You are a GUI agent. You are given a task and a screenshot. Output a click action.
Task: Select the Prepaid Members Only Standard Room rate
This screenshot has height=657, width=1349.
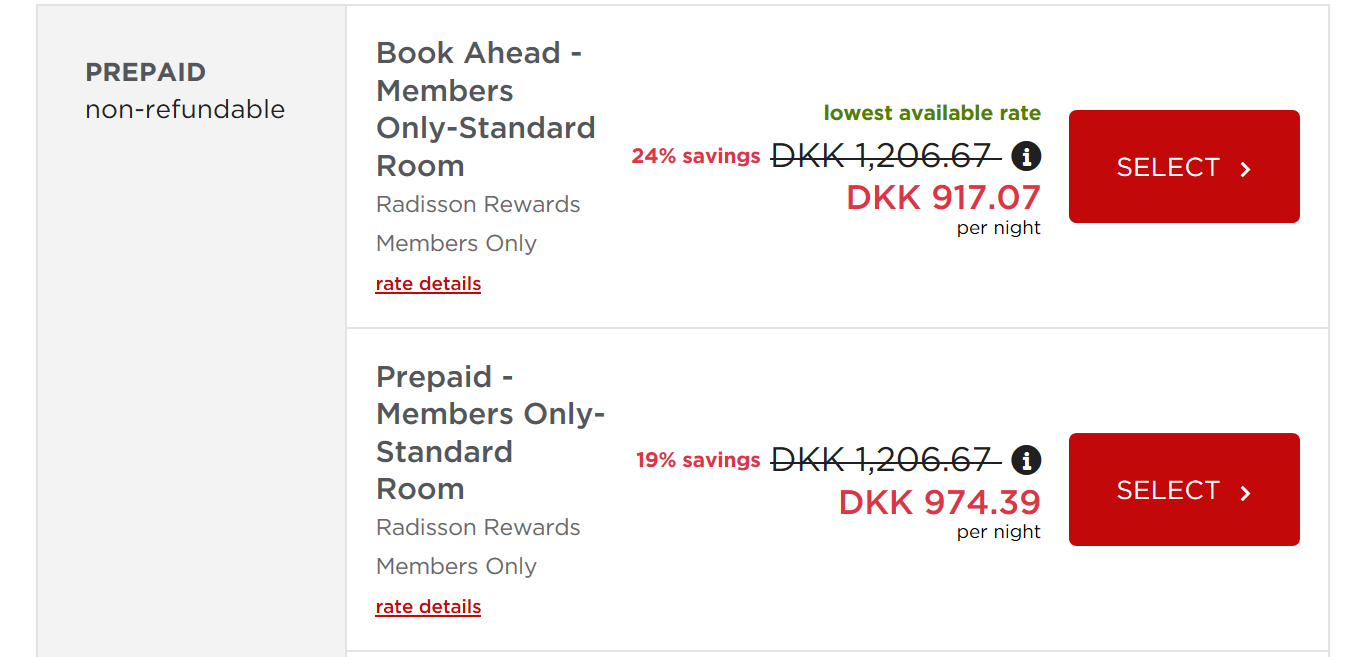[x=1183, y=489]
